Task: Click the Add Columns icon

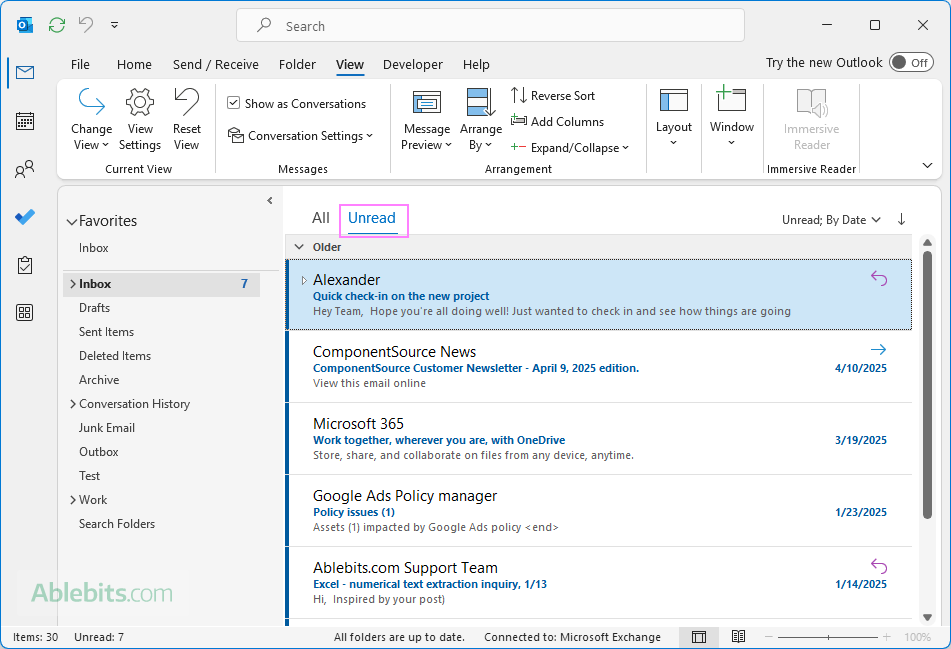Action: (x=519, y=121)
